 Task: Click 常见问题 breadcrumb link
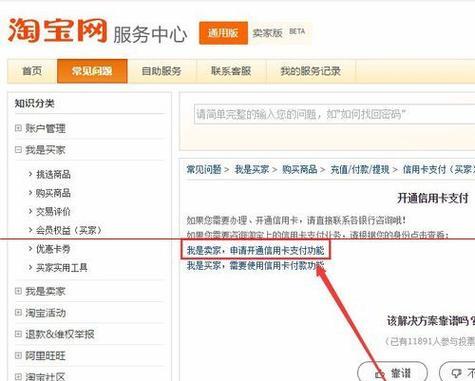click(x=204, y=169)
